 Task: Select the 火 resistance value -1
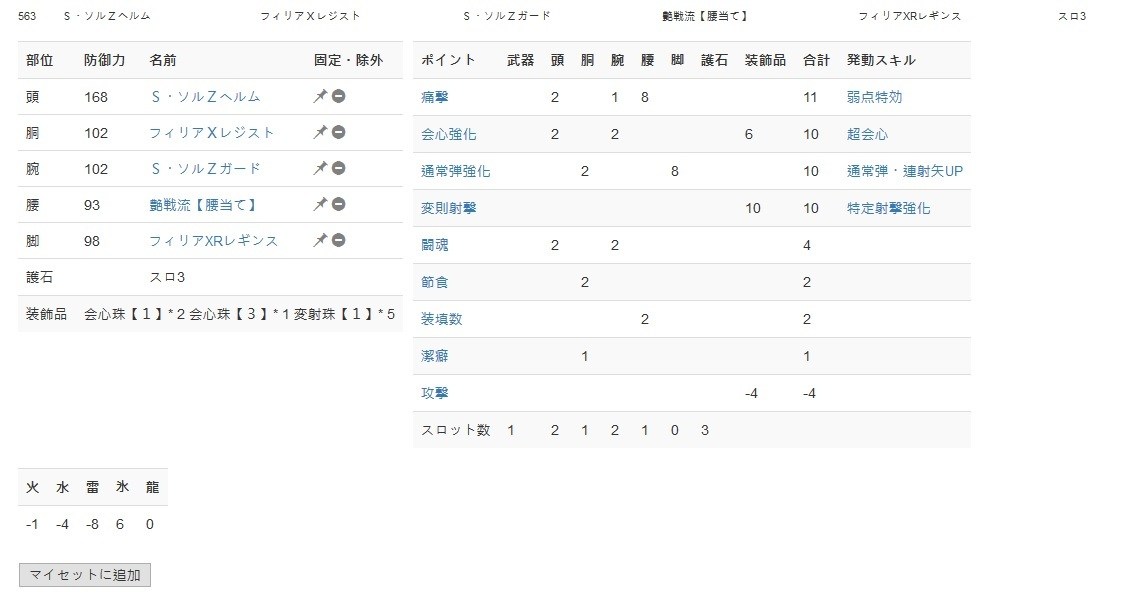tap(32, 524)
